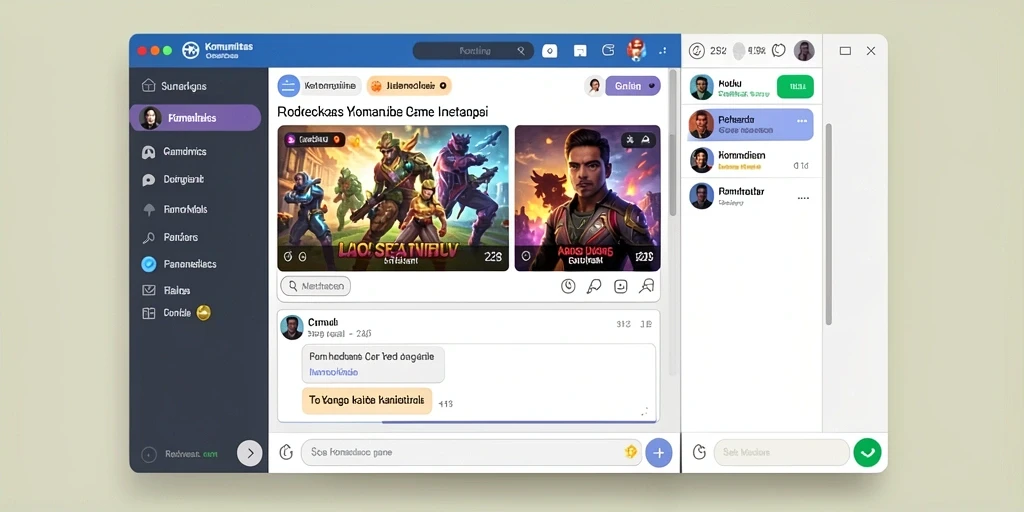The image size is (1024, 512).
Task: Select the Ramdrotter contact
Action: click(x=752, y=195)
